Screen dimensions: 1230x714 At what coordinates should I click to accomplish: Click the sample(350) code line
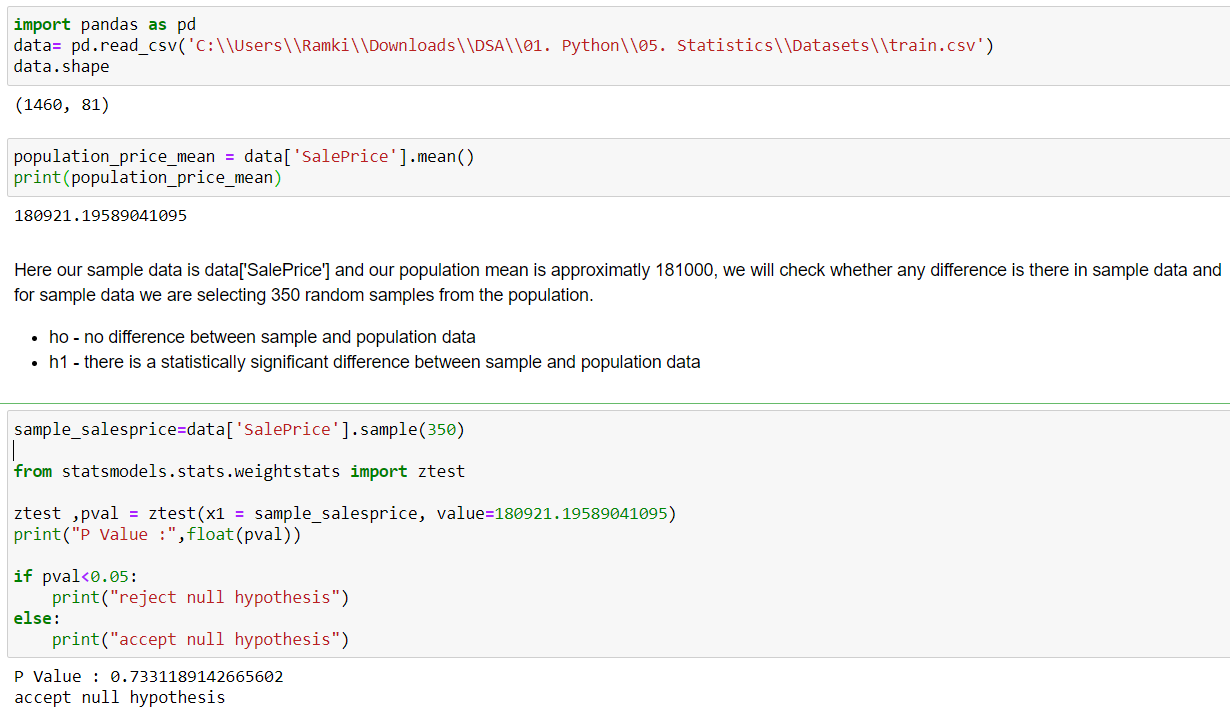click(239, 430)
